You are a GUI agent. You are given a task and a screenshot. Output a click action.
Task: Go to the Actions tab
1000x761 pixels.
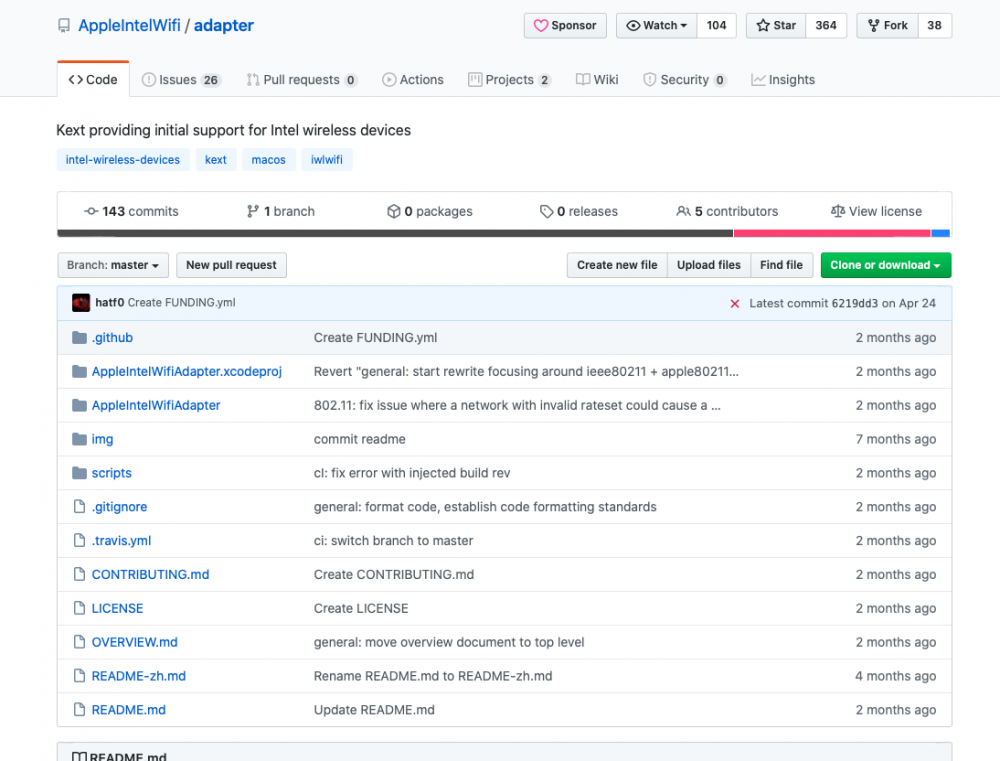413,80
